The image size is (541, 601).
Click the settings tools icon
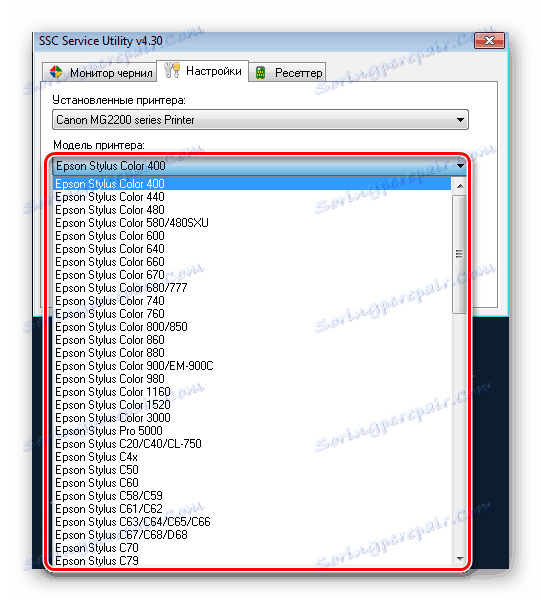[x=172, y=71]
